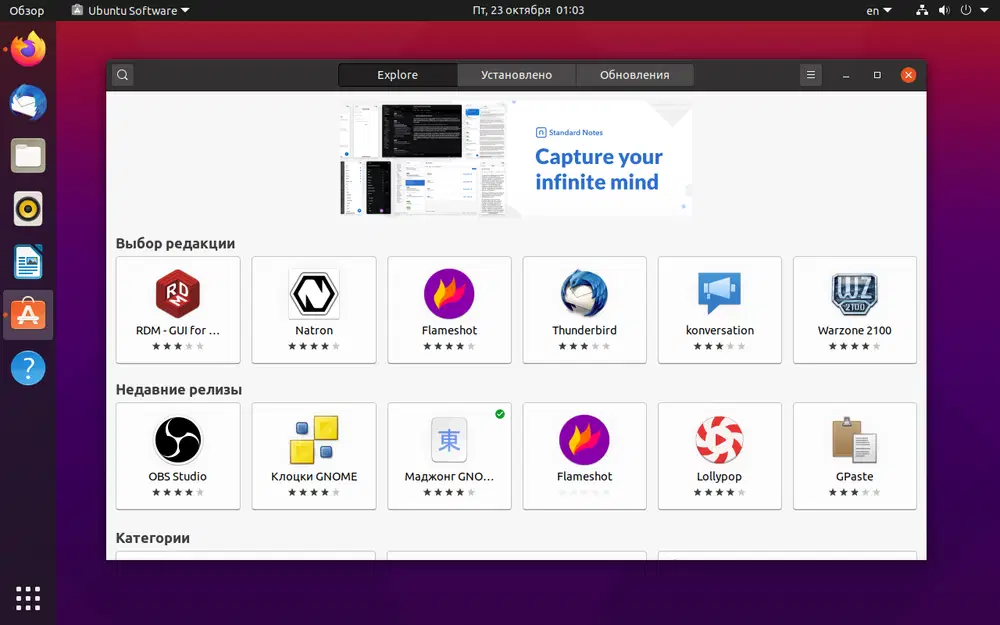Click the RDM app icon
Screen dimensions: 1000x625
pos(178,293)
